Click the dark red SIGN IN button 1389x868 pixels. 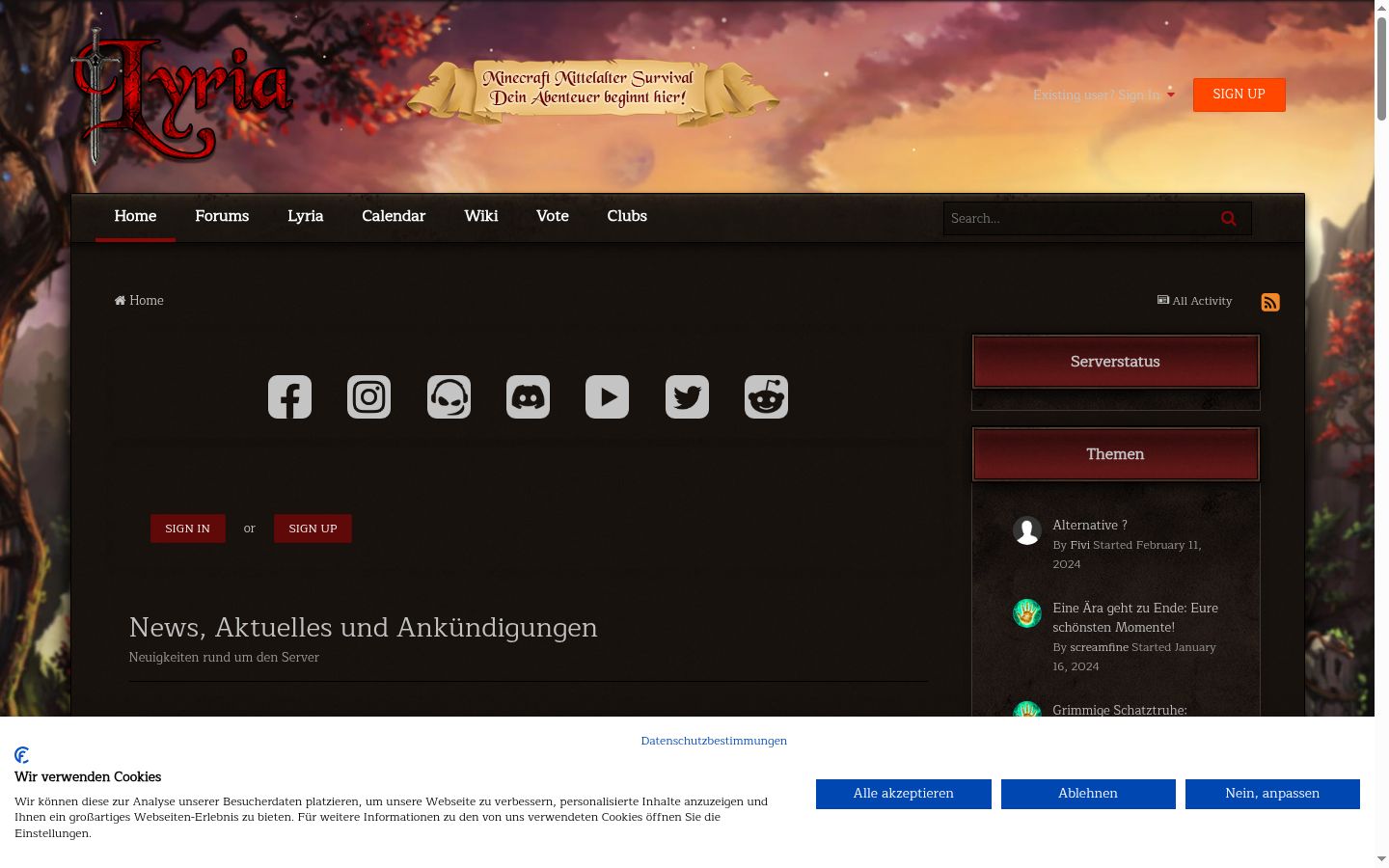coord(187,529)
